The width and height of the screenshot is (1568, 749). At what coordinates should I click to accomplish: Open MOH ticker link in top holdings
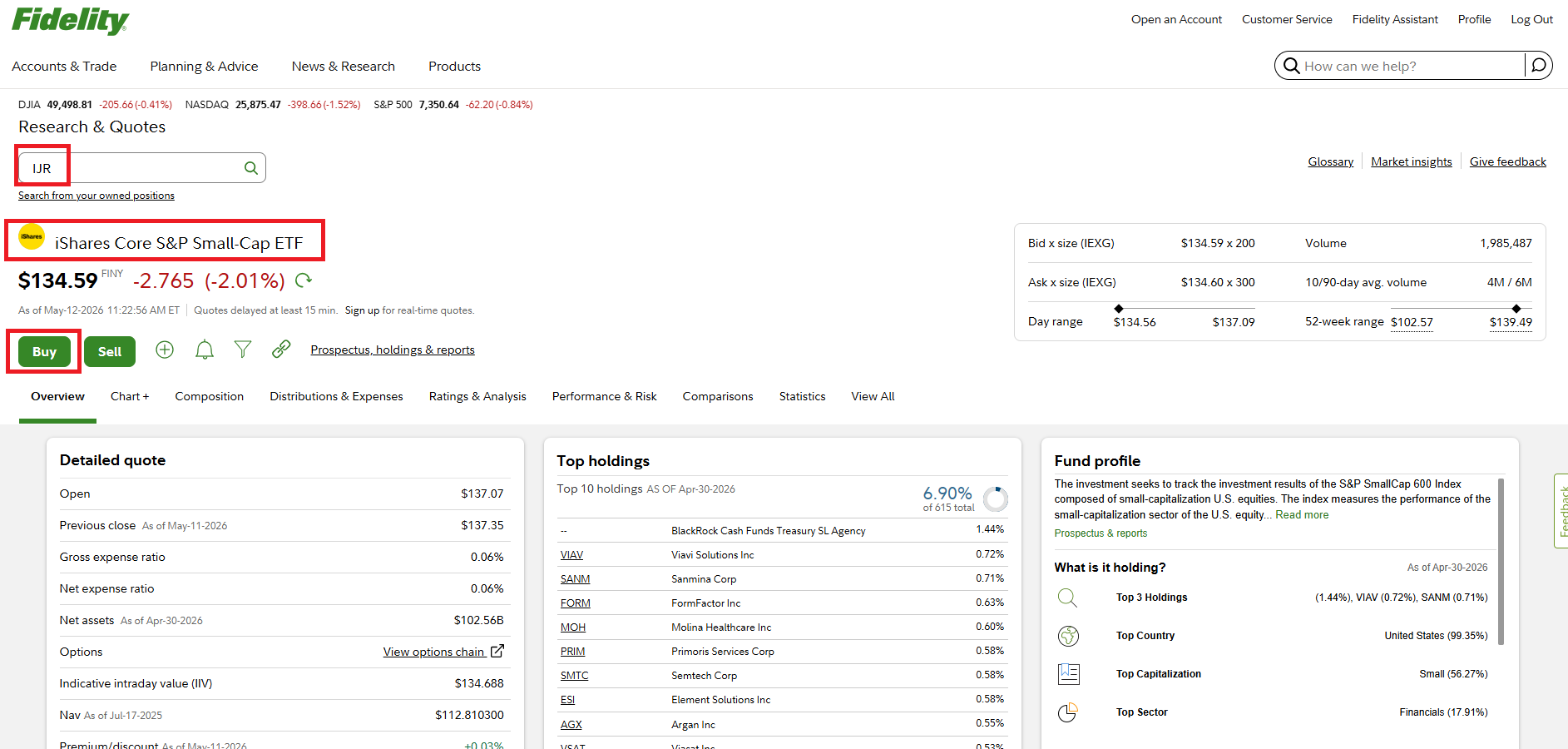572,627
